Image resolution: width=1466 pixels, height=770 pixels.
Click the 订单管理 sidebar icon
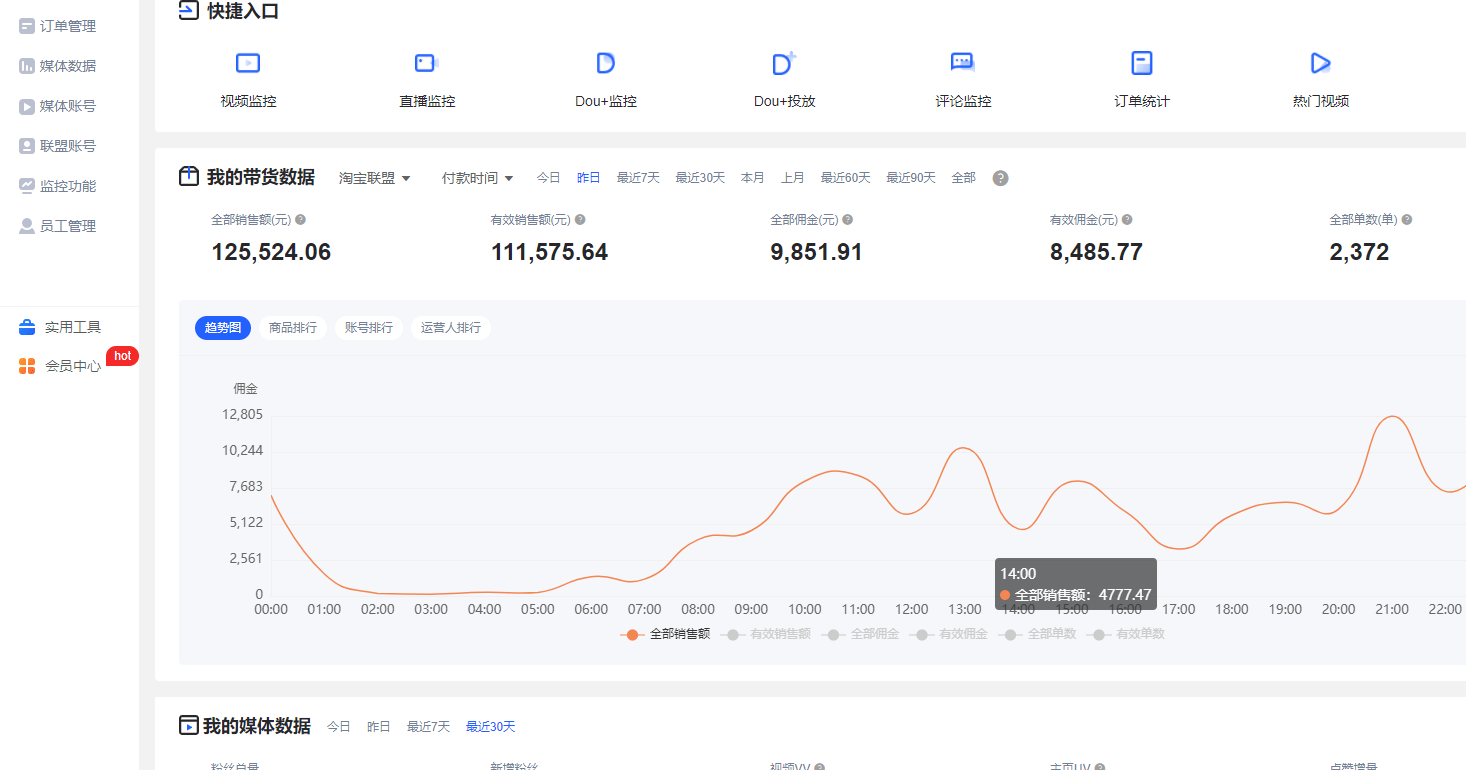tap(27, 26)
